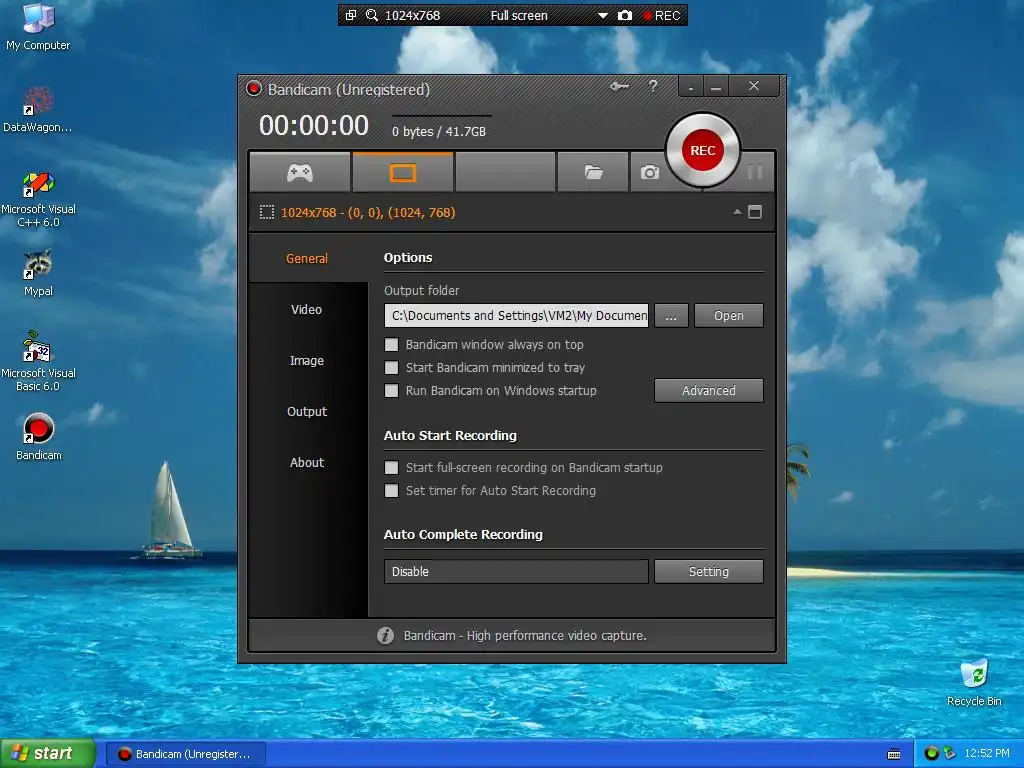Viewport: 1024px width, 768px height.
Task: Click the 0 bytes / 41.7GB text
Action: click(439, 131)
